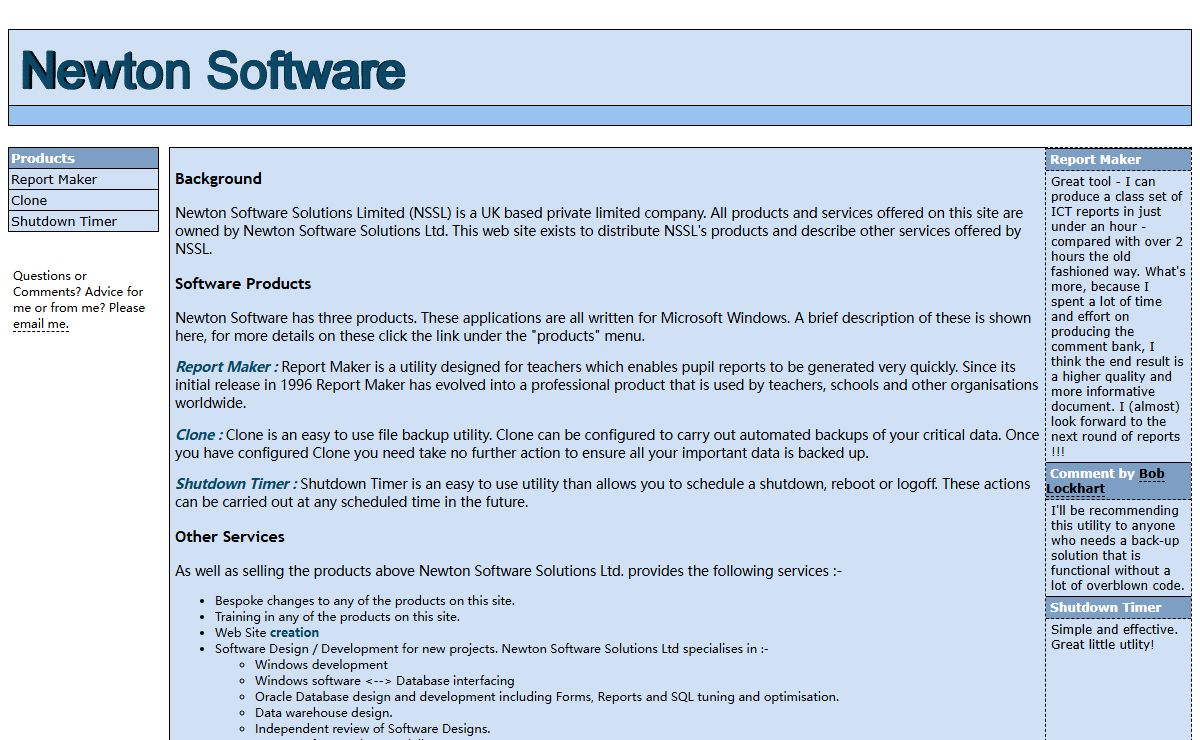
Task: Click 'Questions or Comments?' sidebar text
Action: pyautogui.click(x=79, y=299)
